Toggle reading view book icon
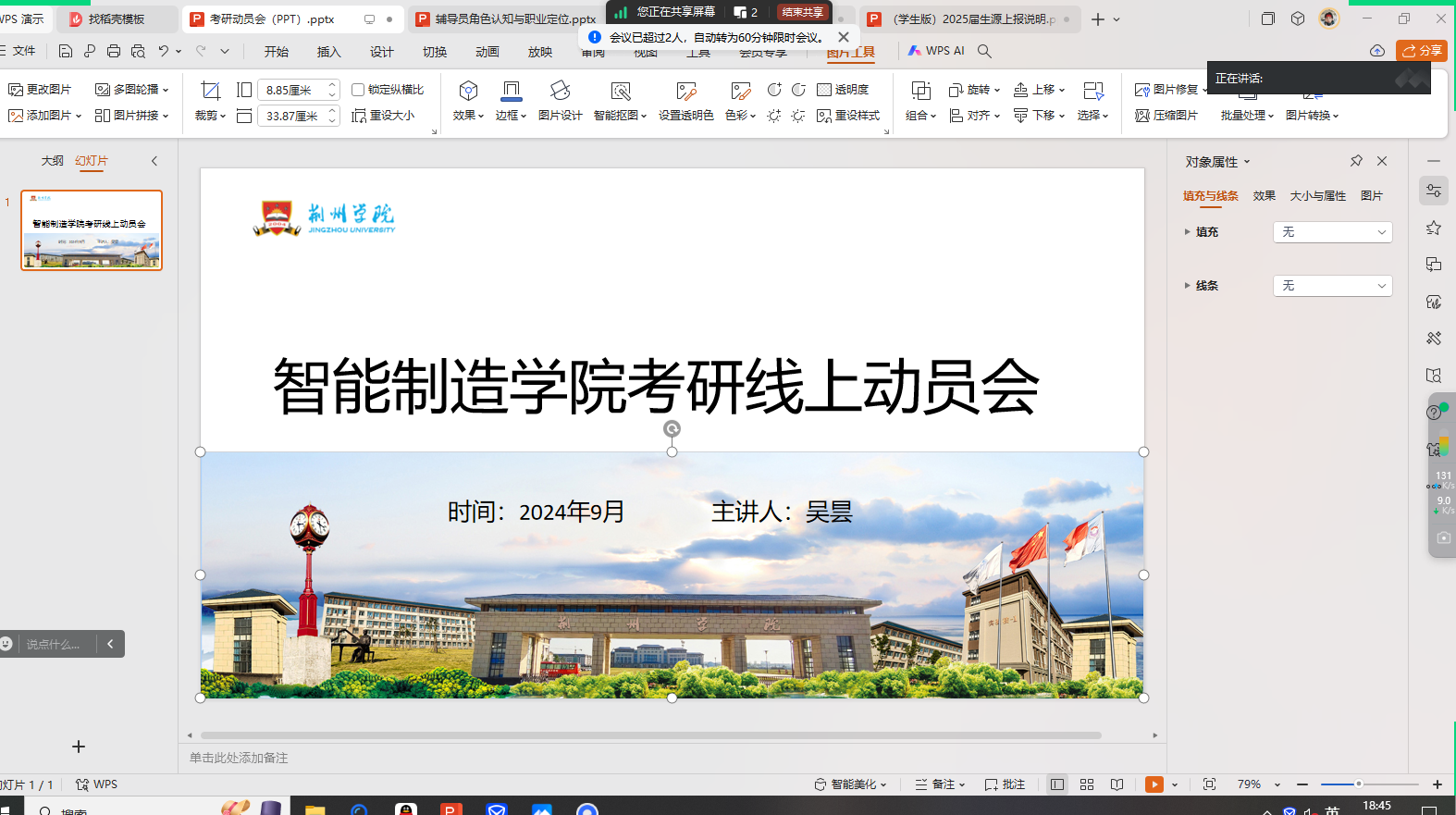The image size is (1456, 815). pyautogui.click(x=1117, y=784)
